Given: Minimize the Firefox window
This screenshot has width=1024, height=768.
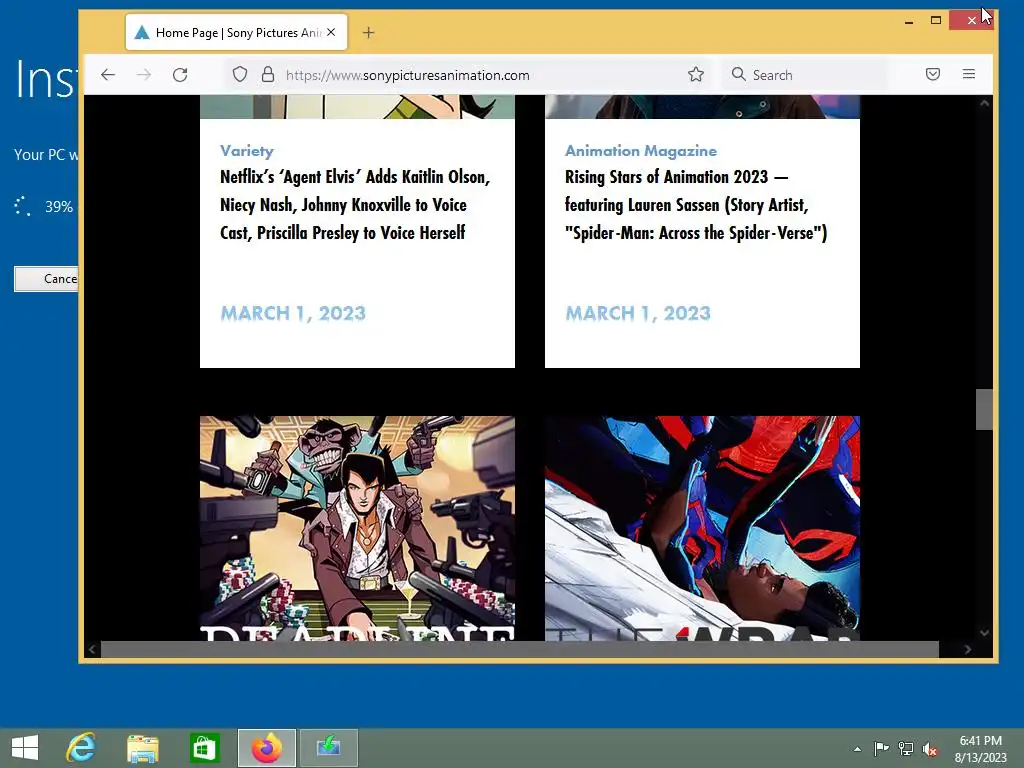Looking at the screenshot, I should pyautogui.click(x=908, y=22).
